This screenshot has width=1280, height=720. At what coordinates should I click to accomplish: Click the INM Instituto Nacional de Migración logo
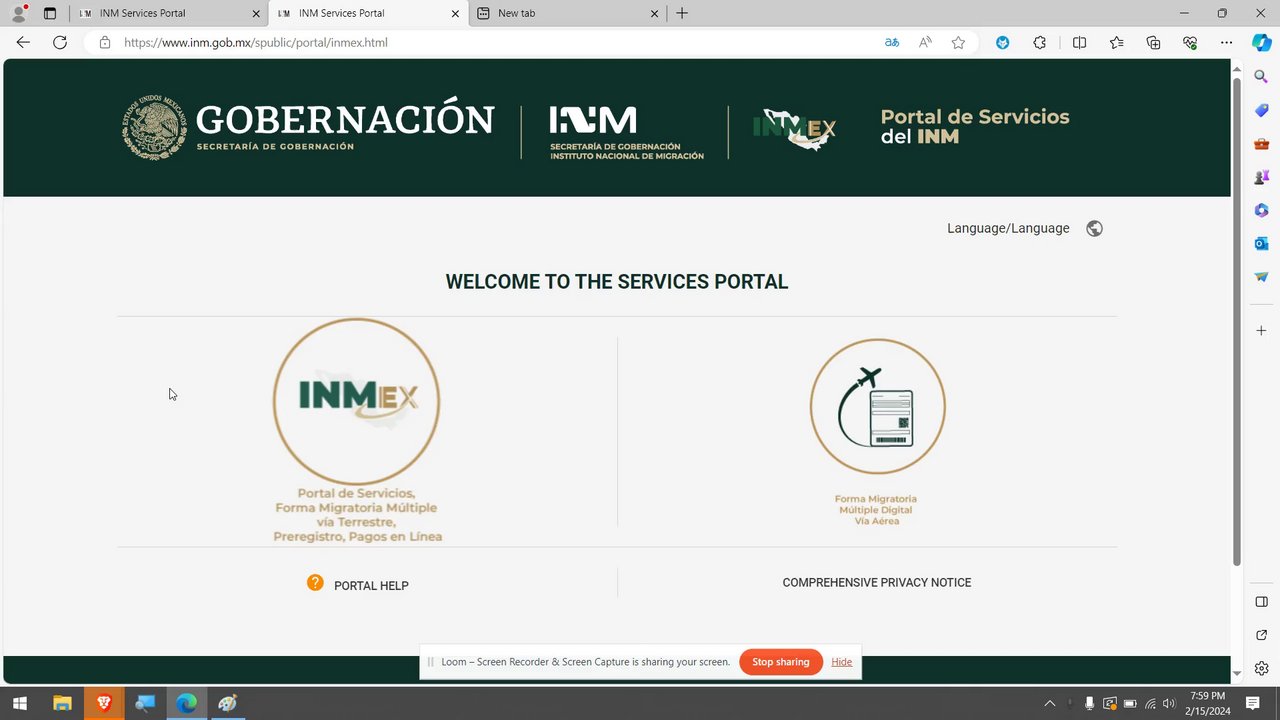pyautogui.click(x=626, y=132)
